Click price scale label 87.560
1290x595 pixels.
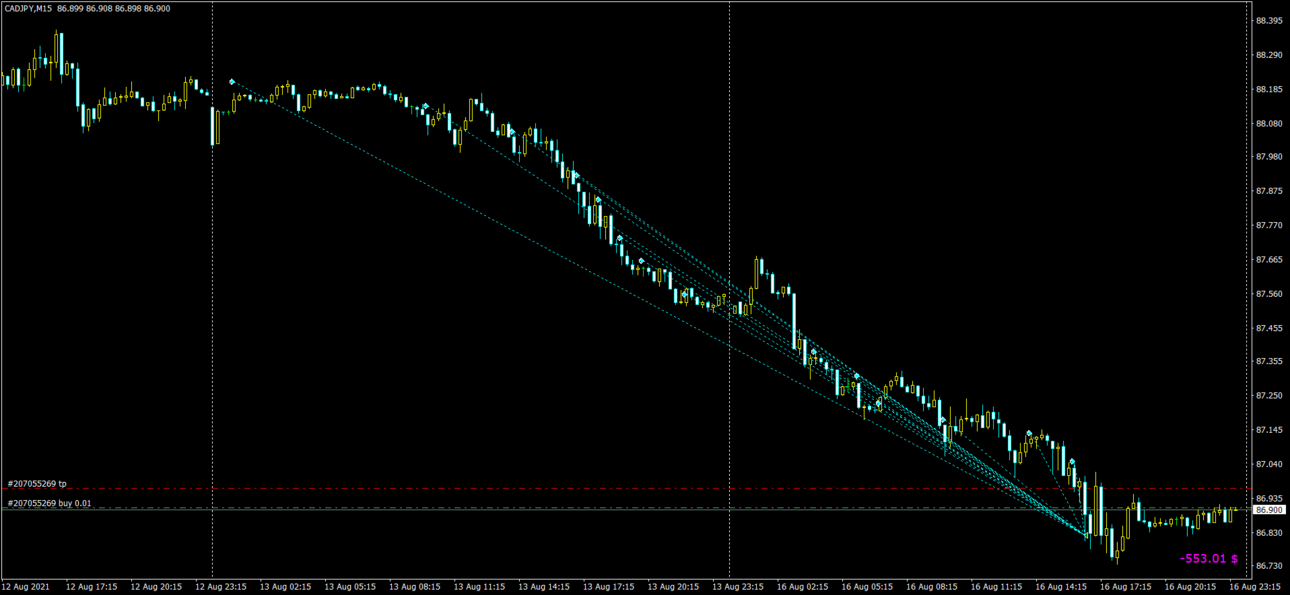1269,294
